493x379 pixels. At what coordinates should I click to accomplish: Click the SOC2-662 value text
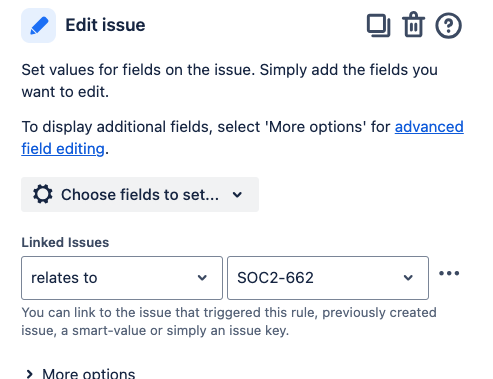point(275,278)
